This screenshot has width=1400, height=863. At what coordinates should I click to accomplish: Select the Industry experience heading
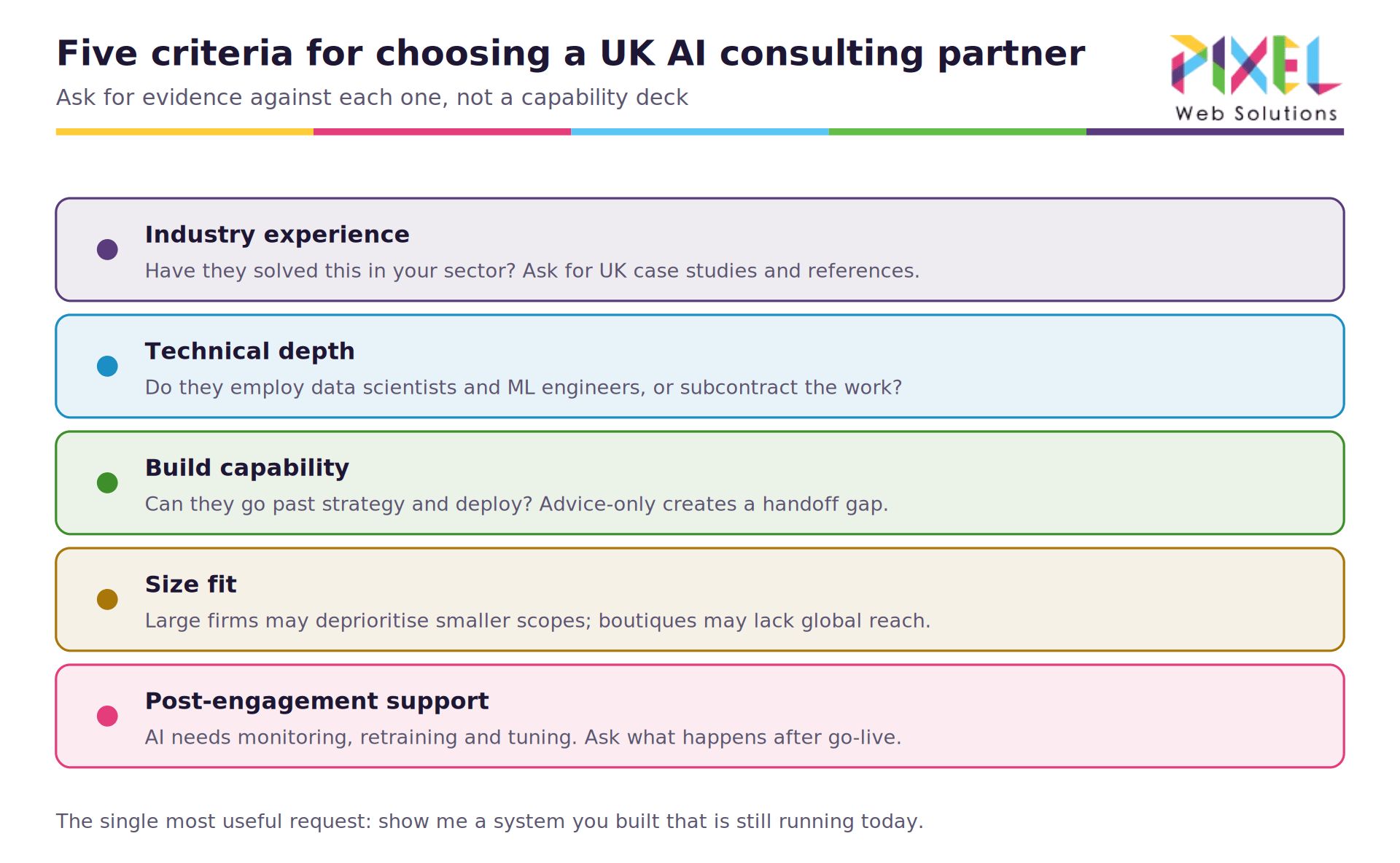coord(277,235)
